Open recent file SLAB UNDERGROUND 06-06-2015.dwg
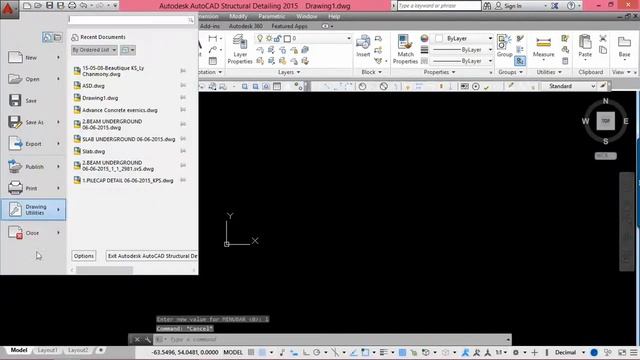 [129, 139]
